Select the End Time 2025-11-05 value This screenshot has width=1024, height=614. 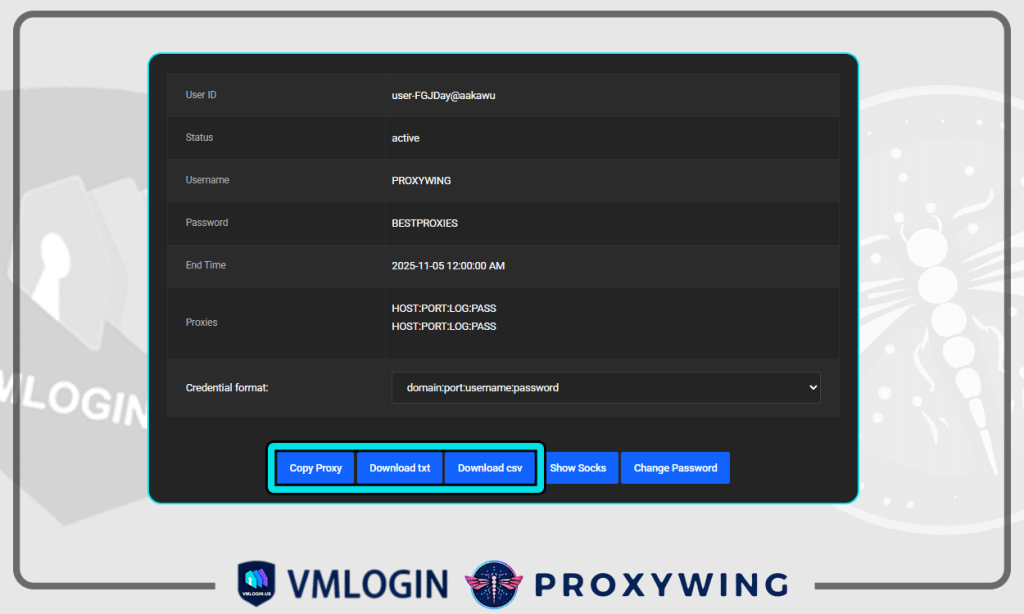coord(448,266)
